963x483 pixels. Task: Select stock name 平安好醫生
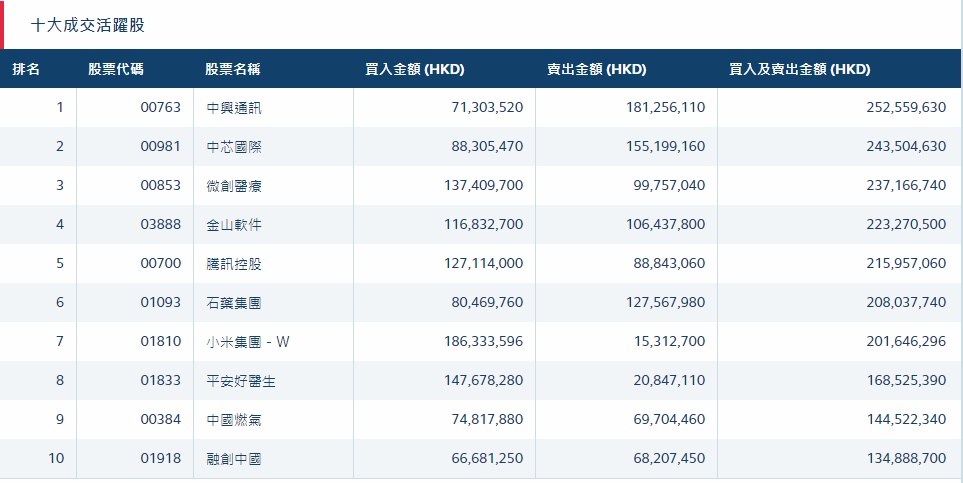point(241,381)
